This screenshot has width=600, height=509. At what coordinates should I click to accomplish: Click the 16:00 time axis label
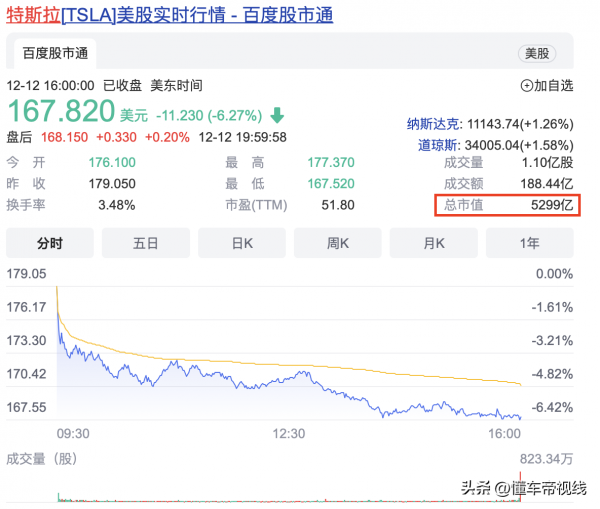pyautogui.click(x=504, y=434)
